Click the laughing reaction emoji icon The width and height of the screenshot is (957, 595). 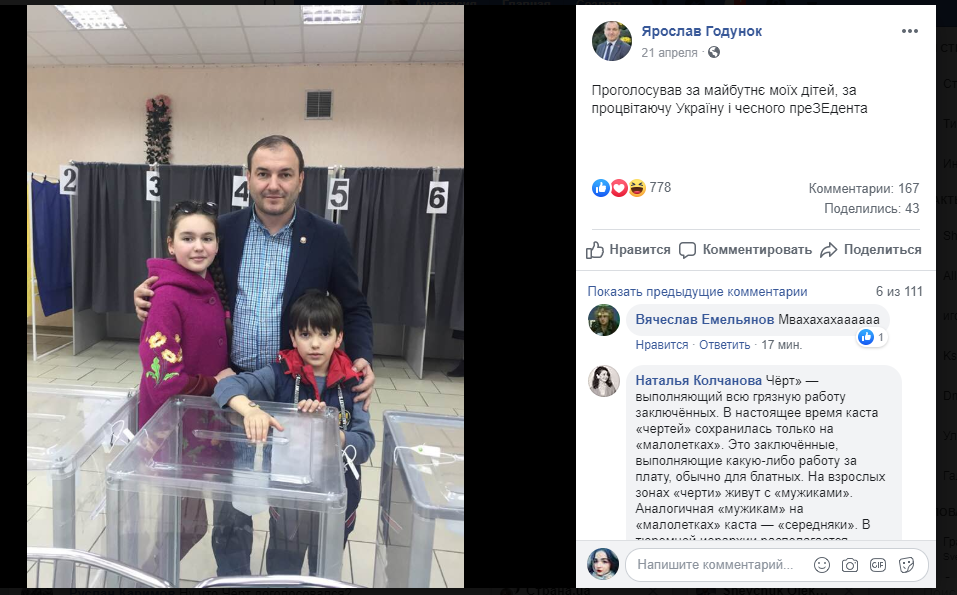click(637, 188)
